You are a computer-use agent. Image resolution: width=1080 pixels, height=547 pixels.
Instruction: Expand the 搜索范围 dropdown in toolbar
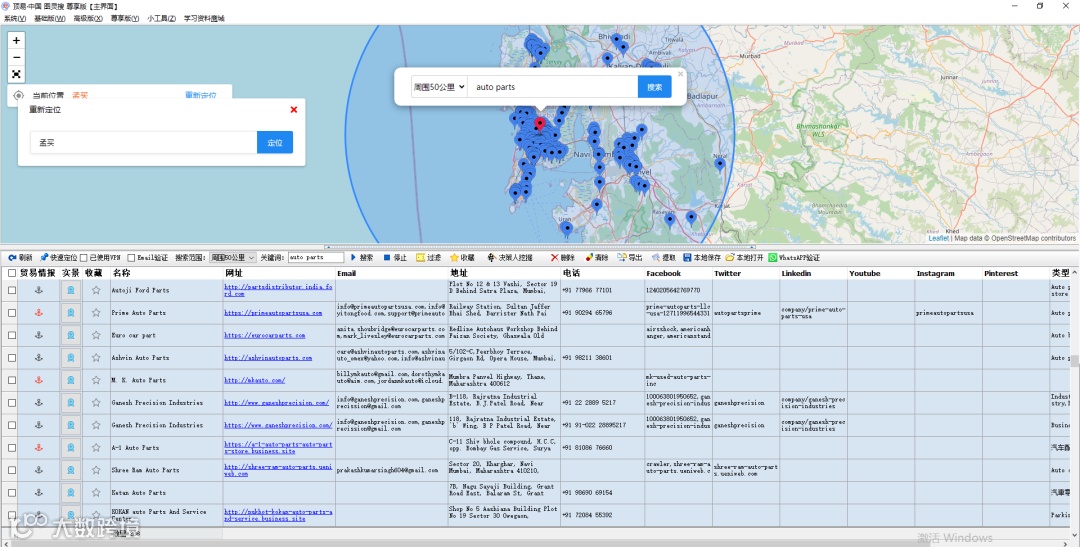click(232, 257)
